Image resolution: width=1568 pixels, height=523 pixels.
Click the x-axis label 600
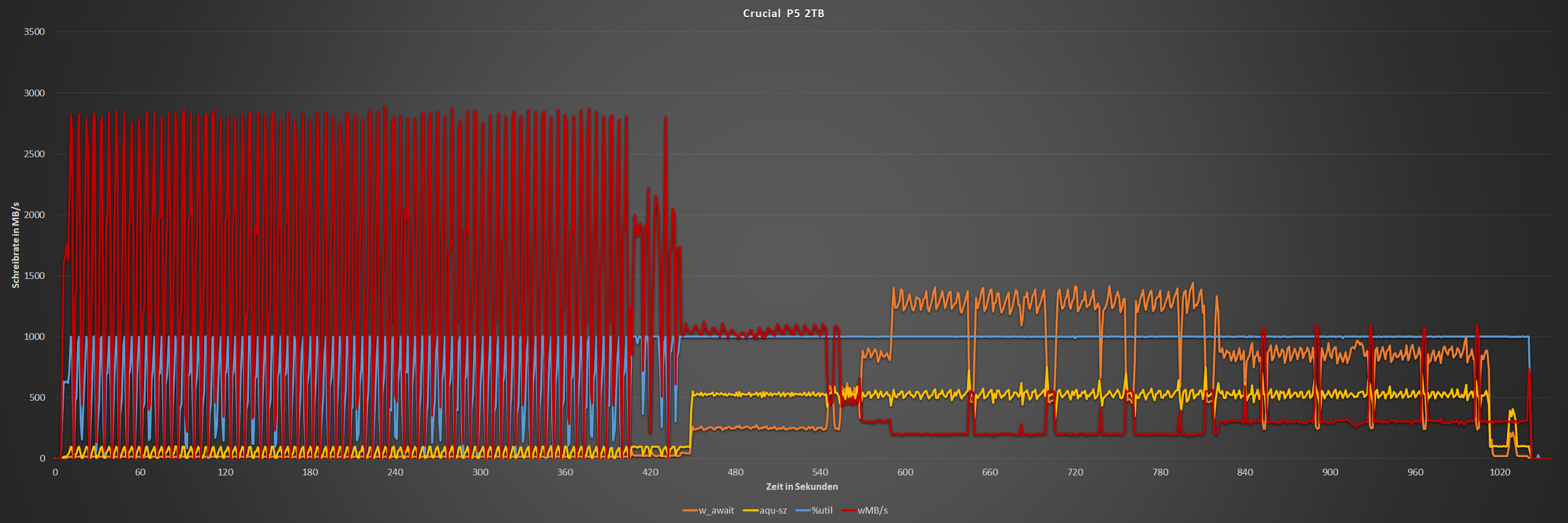(x=905, y=472)
